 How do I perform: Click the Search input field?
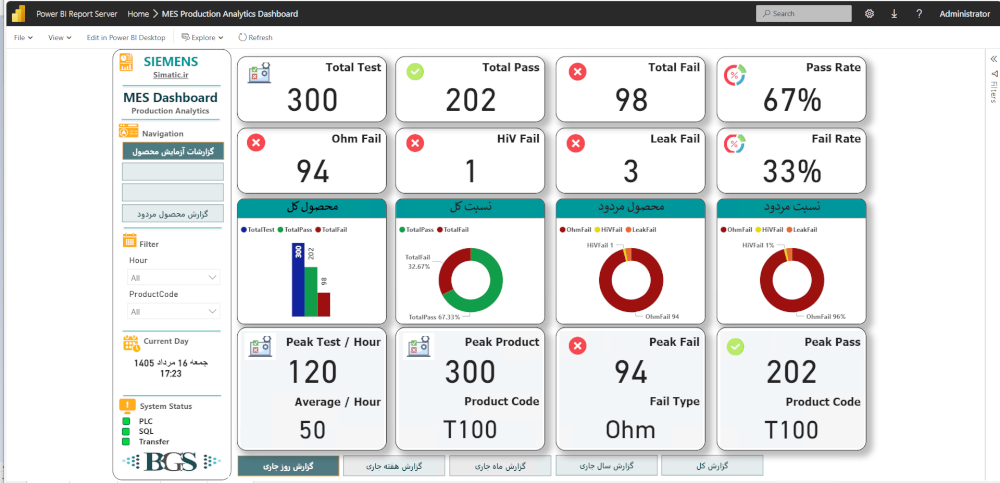click(804, 13)
